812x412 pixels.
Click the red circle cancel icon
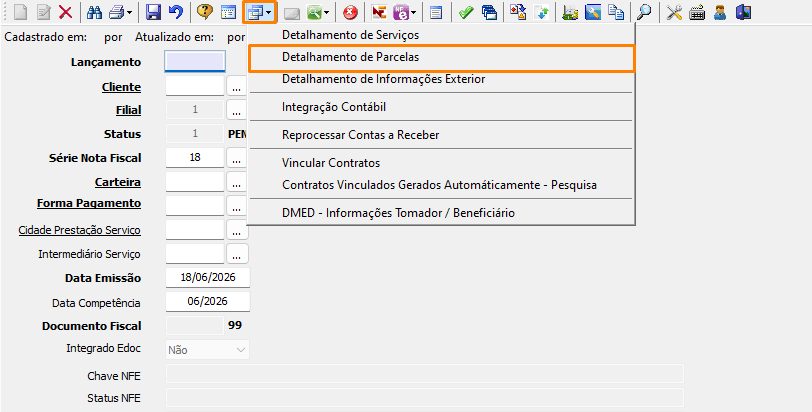coord(351,12)
